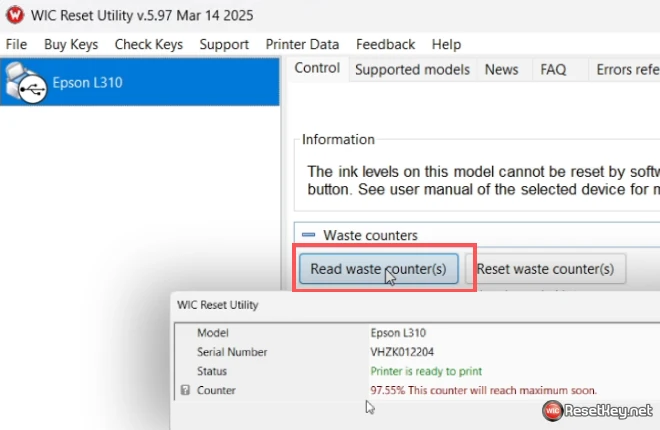Click the Status row label

212,371
